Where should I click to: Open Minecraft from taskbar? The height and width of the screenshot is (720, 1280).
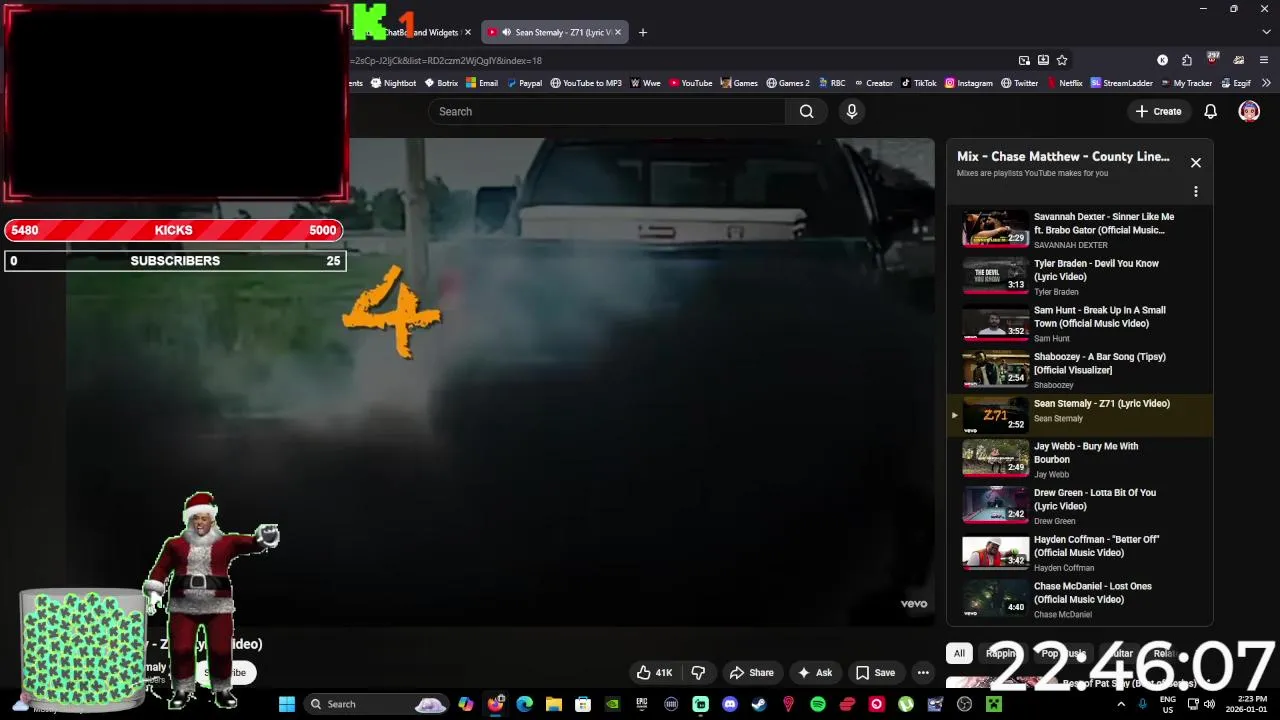click(x=994, y=704)
